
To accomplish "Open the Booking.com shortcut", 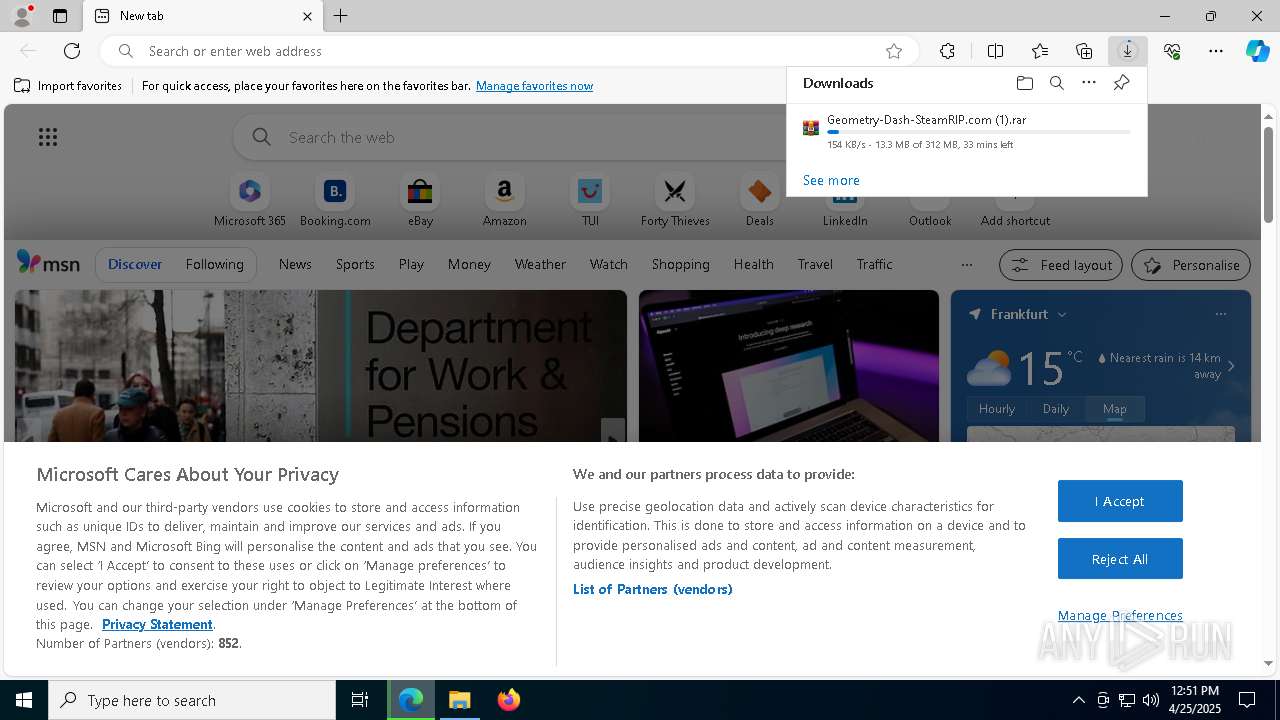I will click(x=335, y=200).
